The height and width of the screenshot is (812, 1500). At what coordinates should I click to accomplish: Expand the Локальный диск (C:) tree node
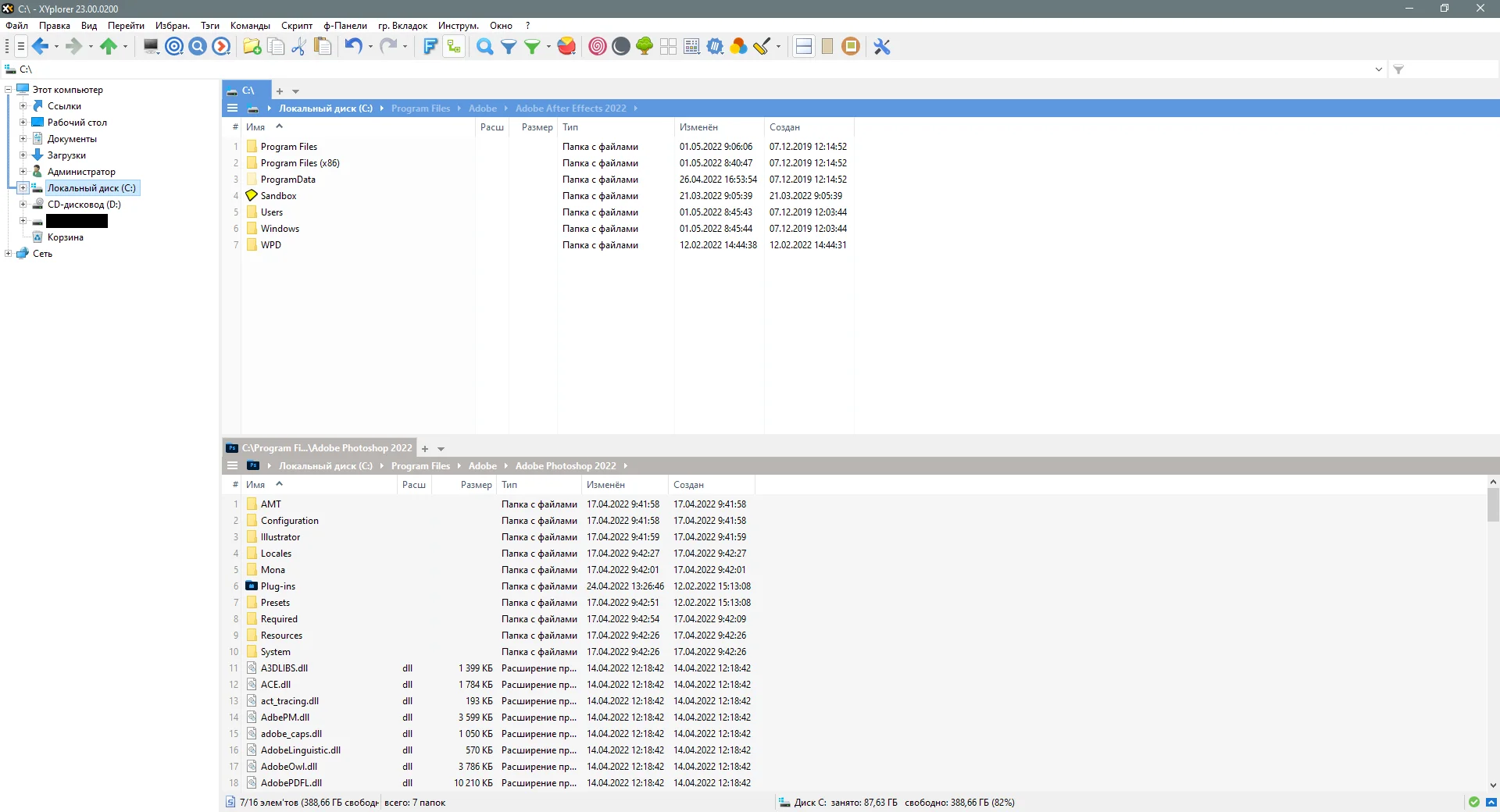[23, 188]
